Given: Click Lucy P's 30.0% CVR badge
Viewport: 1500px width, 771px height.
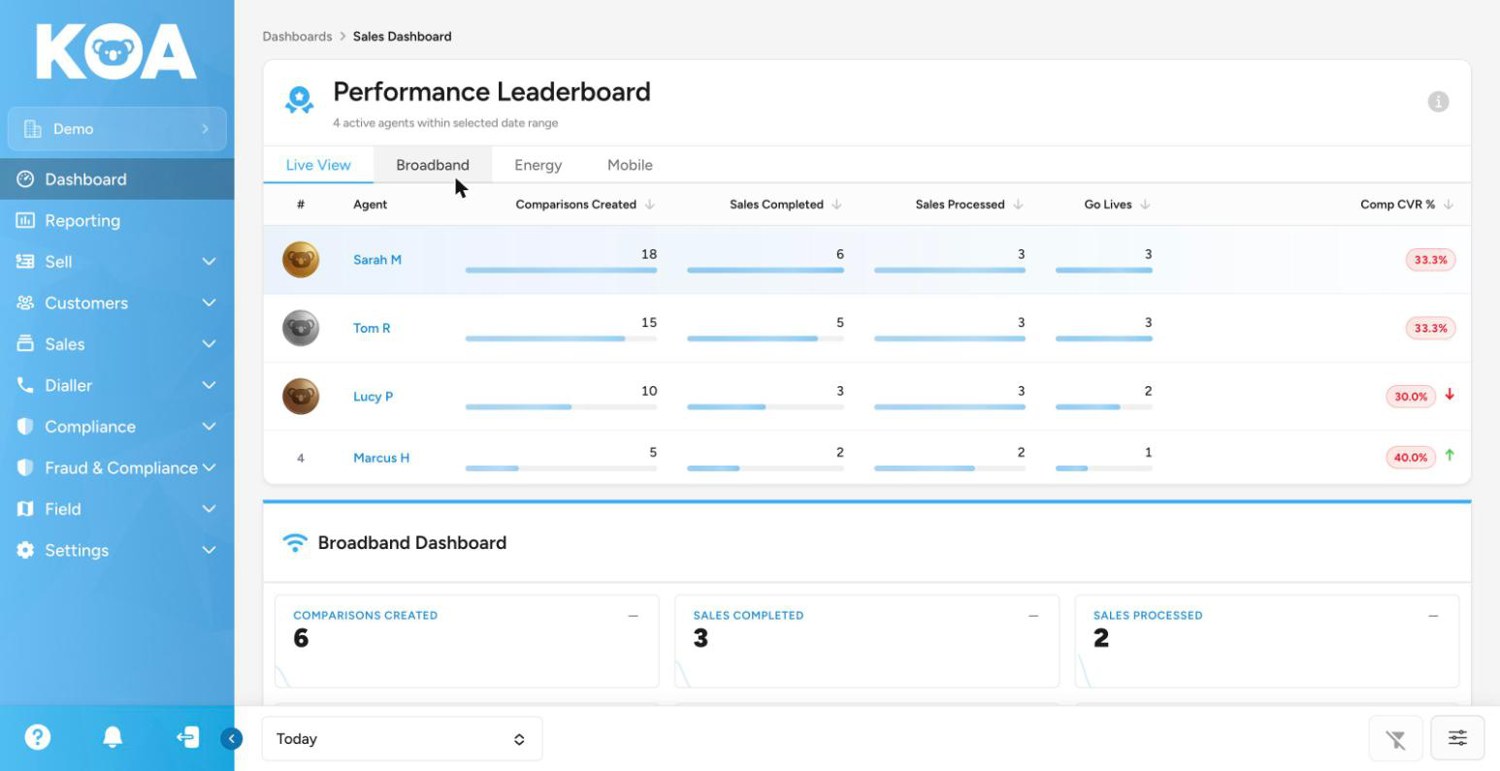Looking at the screenshot, I should (x=1410, y=396).
